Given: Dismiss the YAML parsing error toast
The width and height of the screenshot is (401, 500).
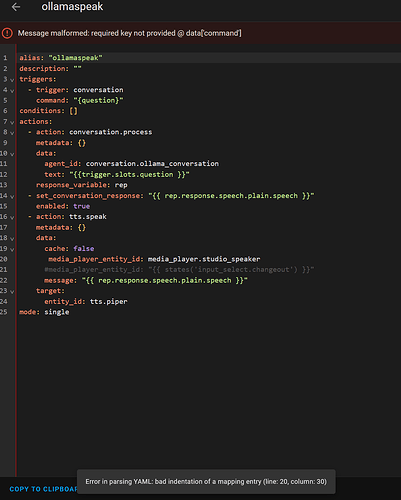Looking at the screenshot, I should click(206, 481).
